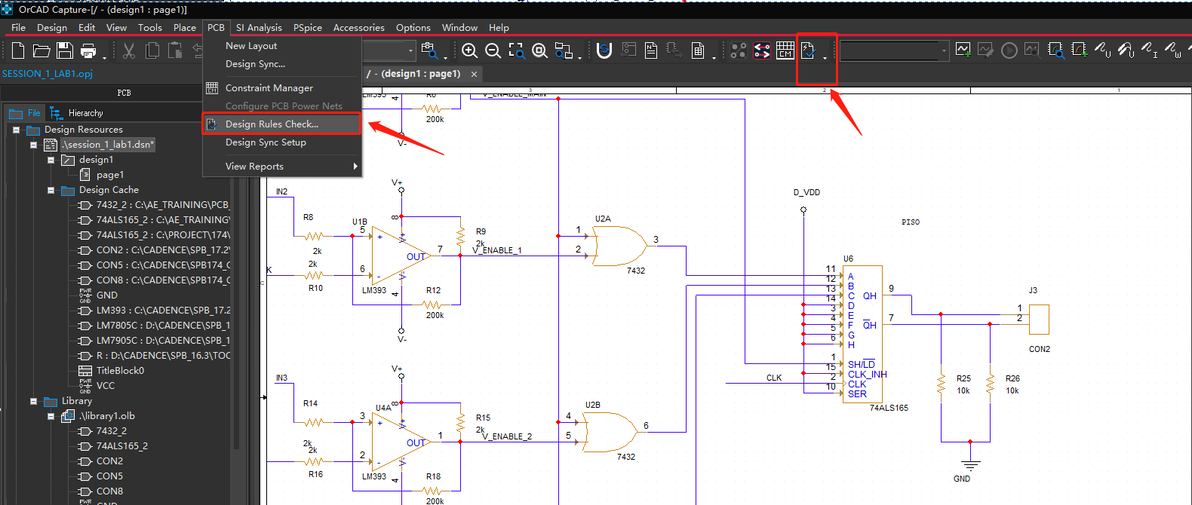The image size is (1192, 505).
Task: Click the Zoom Out magnifier icon
Action: pyautogui.click(x=493, y=51)
